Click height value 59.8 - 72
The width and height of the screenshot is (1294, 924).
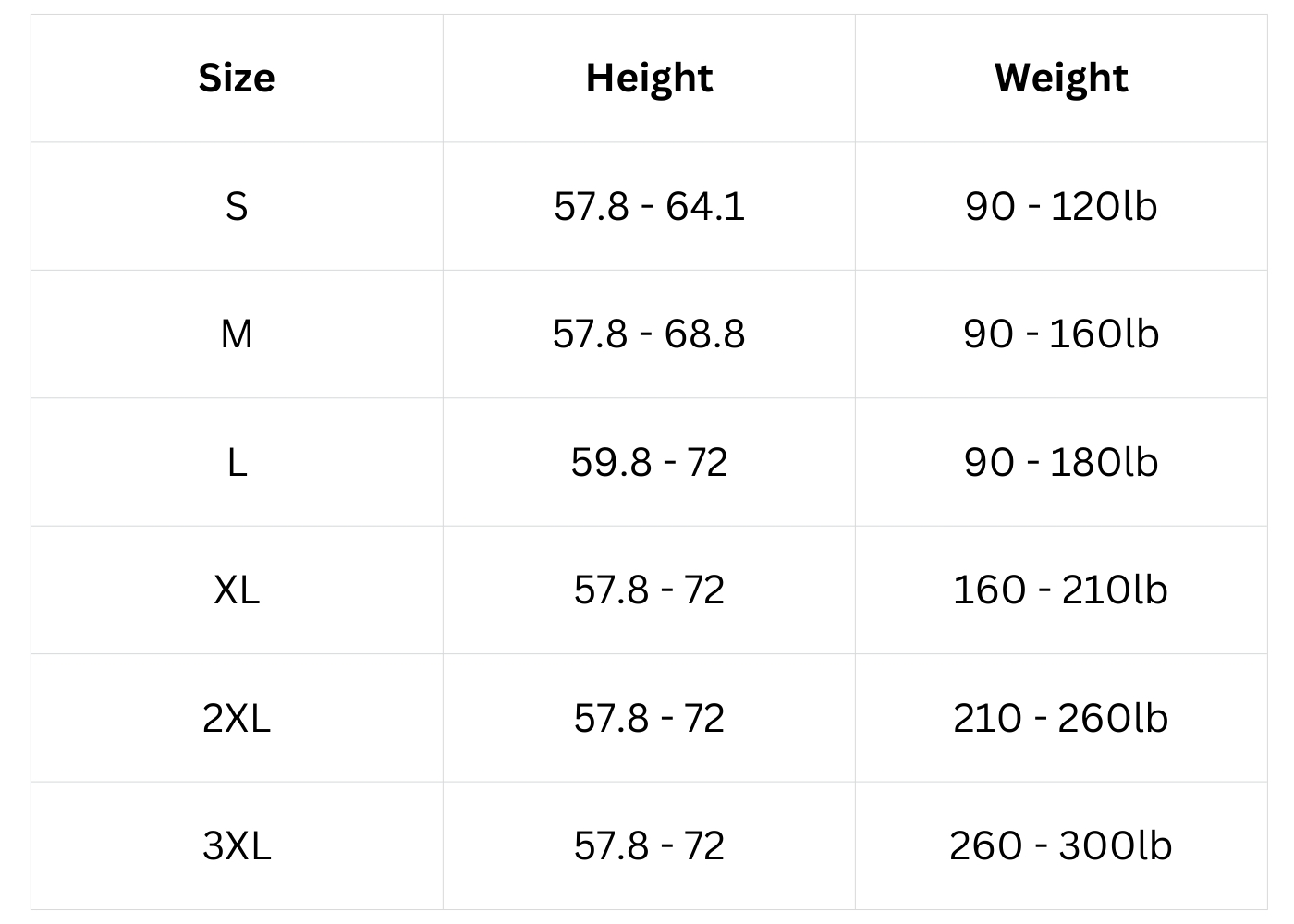pos(649,462)
